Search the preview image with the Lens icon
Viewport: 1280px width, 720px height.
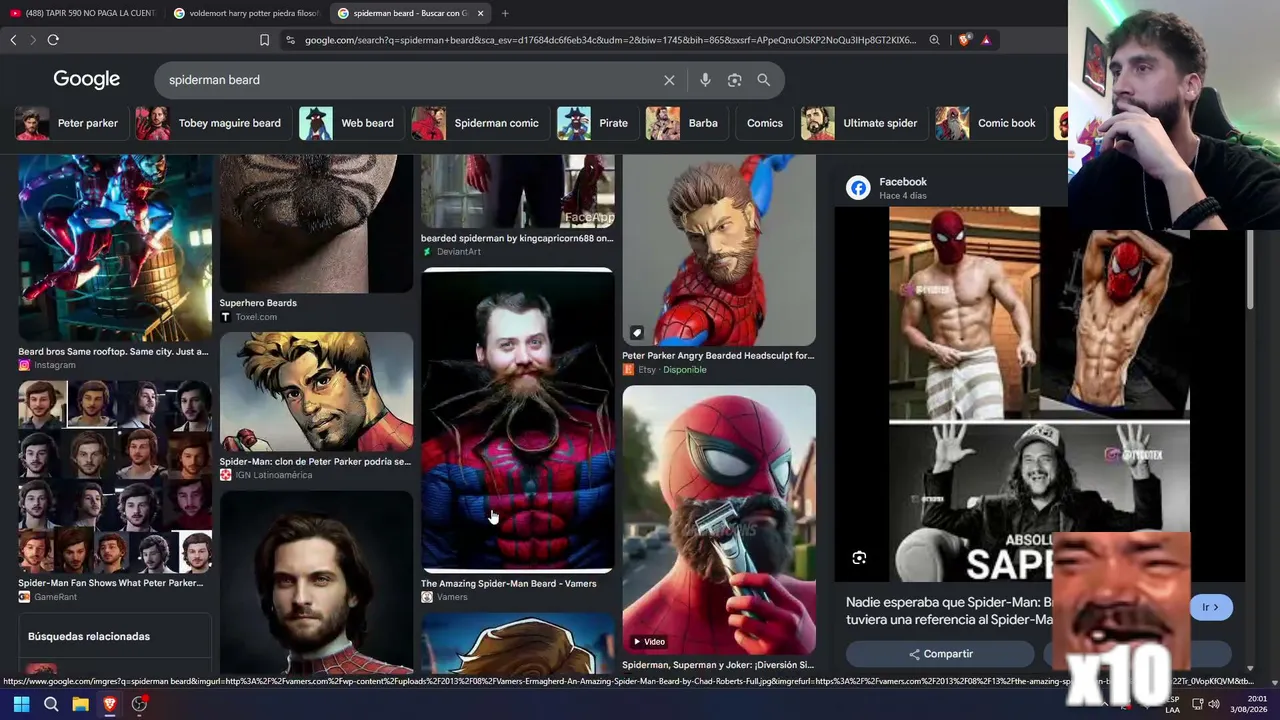[859, 558]
